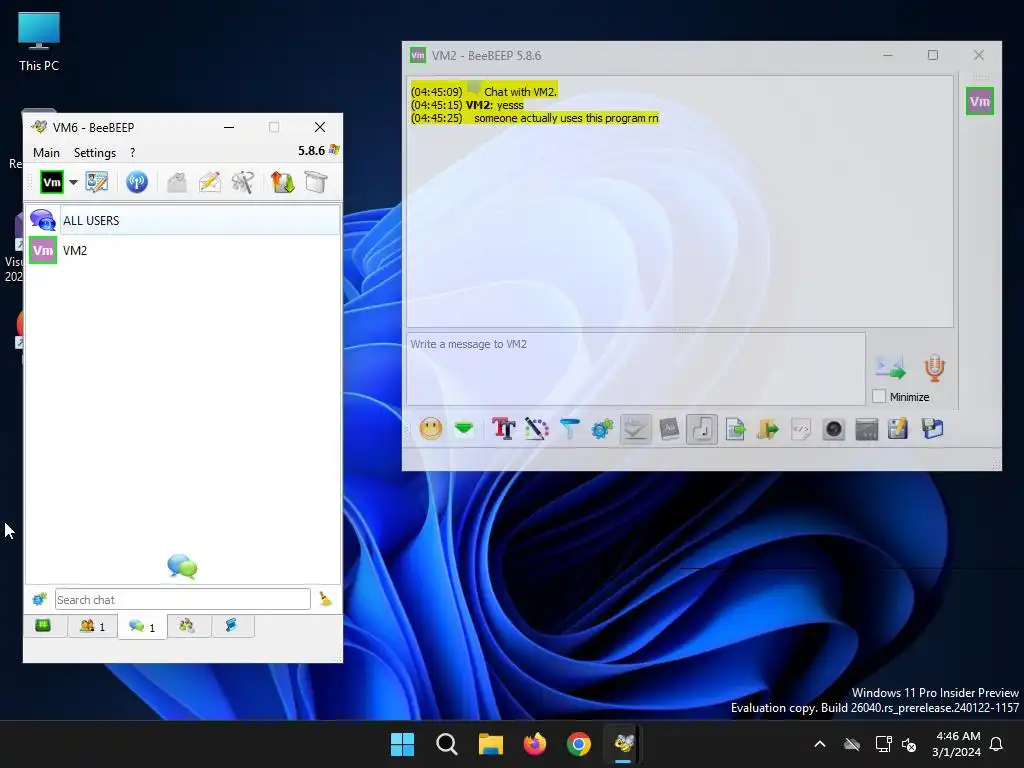Click the 5.8.6 version info icon

click(x=334, y=150)
